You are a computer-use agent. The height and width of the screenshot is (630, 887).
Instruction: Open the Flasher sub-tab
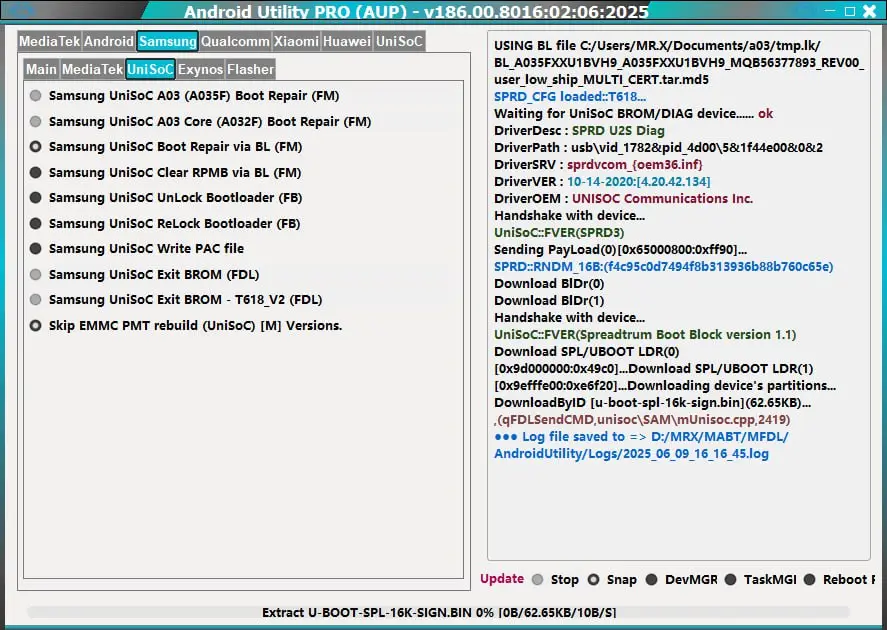pos(250,69)
